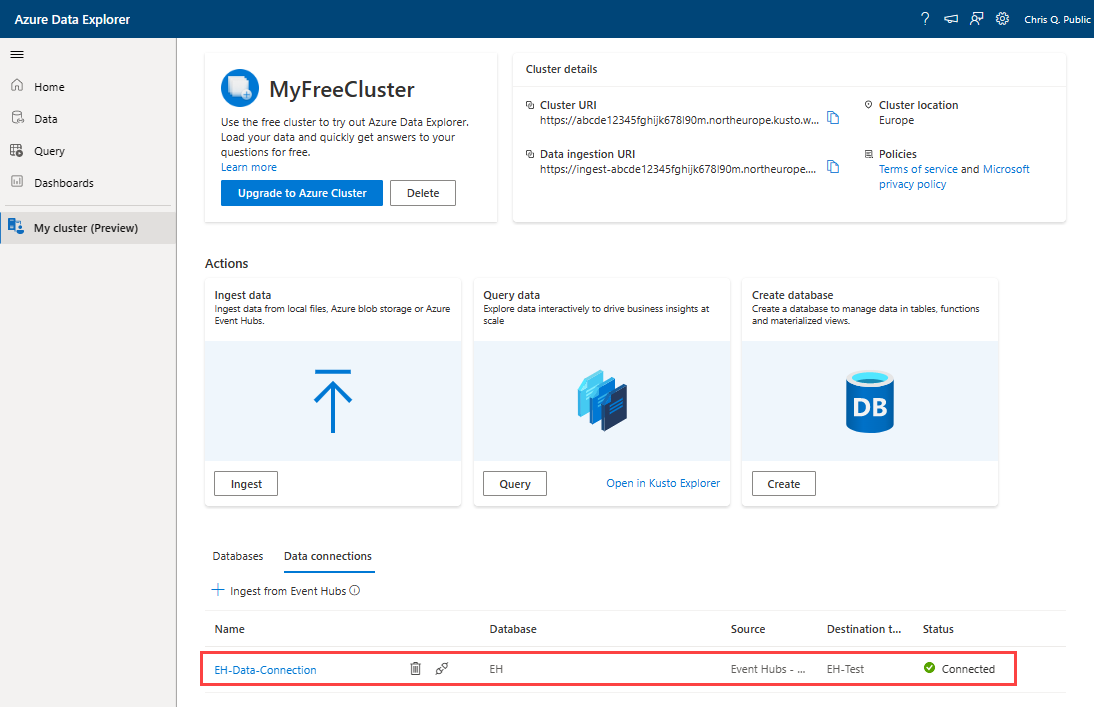
Task: Delete EH-Data-Connection using trash icon
Action: [x=415, y=669]
